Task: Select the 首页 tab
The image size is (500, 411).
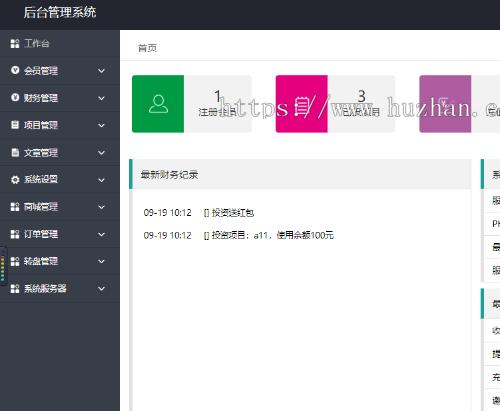Action: coord(147,48)
